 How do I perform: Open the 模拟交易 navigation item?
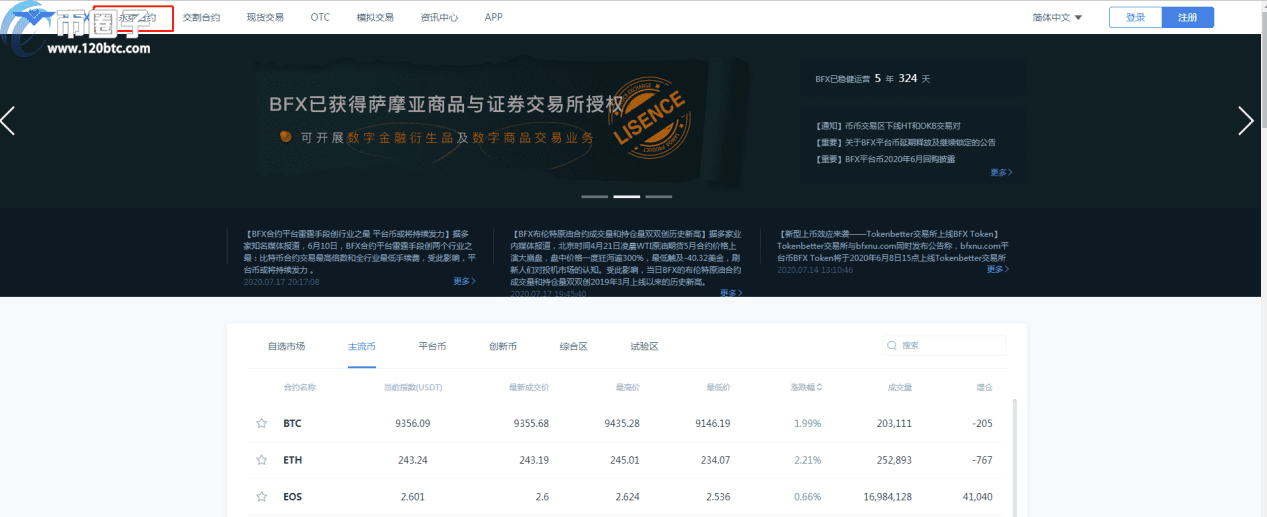point(375,18)
